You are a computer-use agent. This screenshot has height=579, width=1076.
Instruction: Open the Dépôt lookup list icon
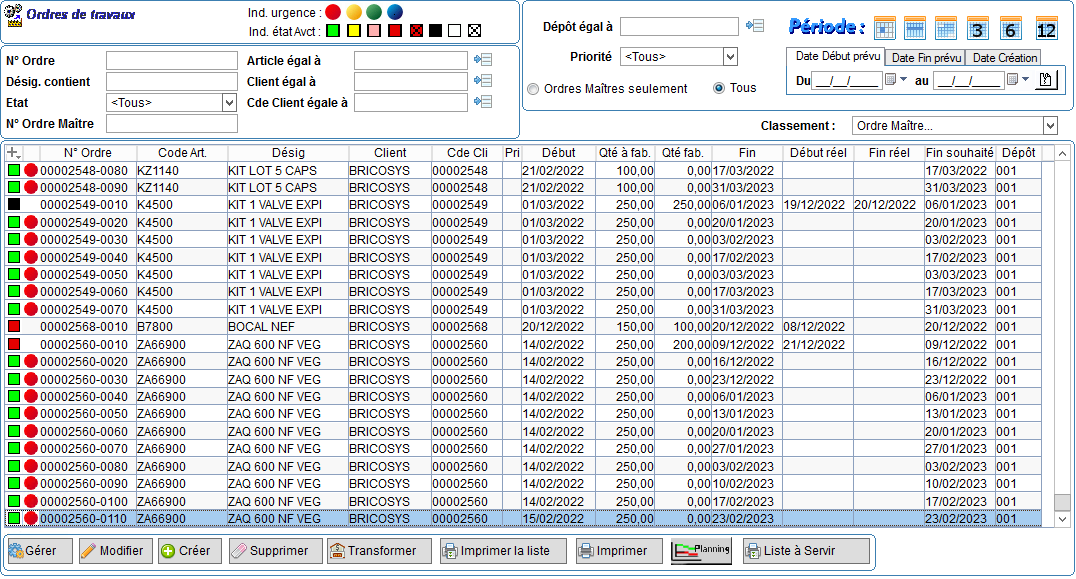click(x=755, y=26)
